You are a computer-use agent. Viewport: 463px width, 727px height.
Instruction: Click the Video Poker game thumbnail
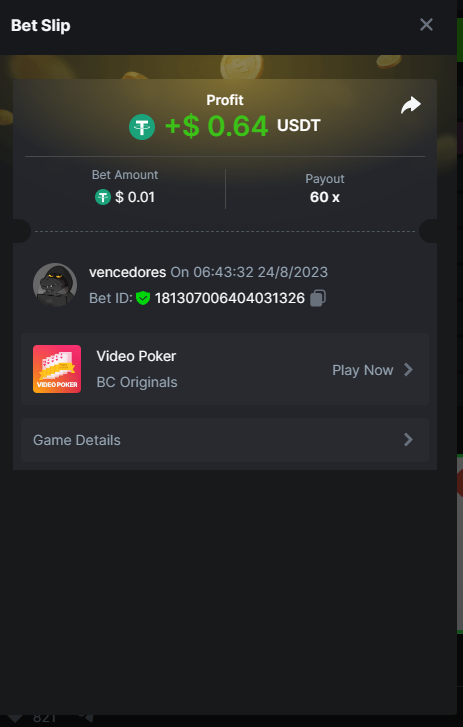click(57, 369)
